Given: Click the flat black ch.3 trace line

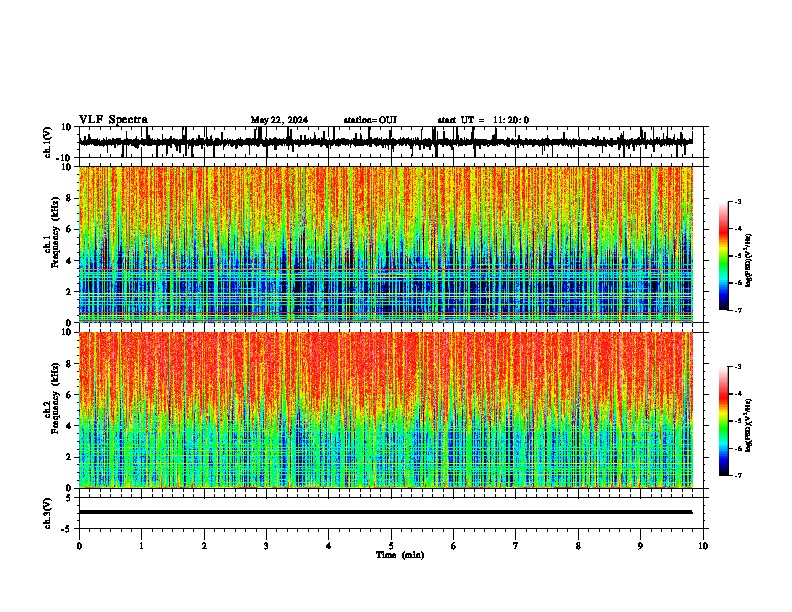Looking at the screenshot, I should (x=385, y=512).
